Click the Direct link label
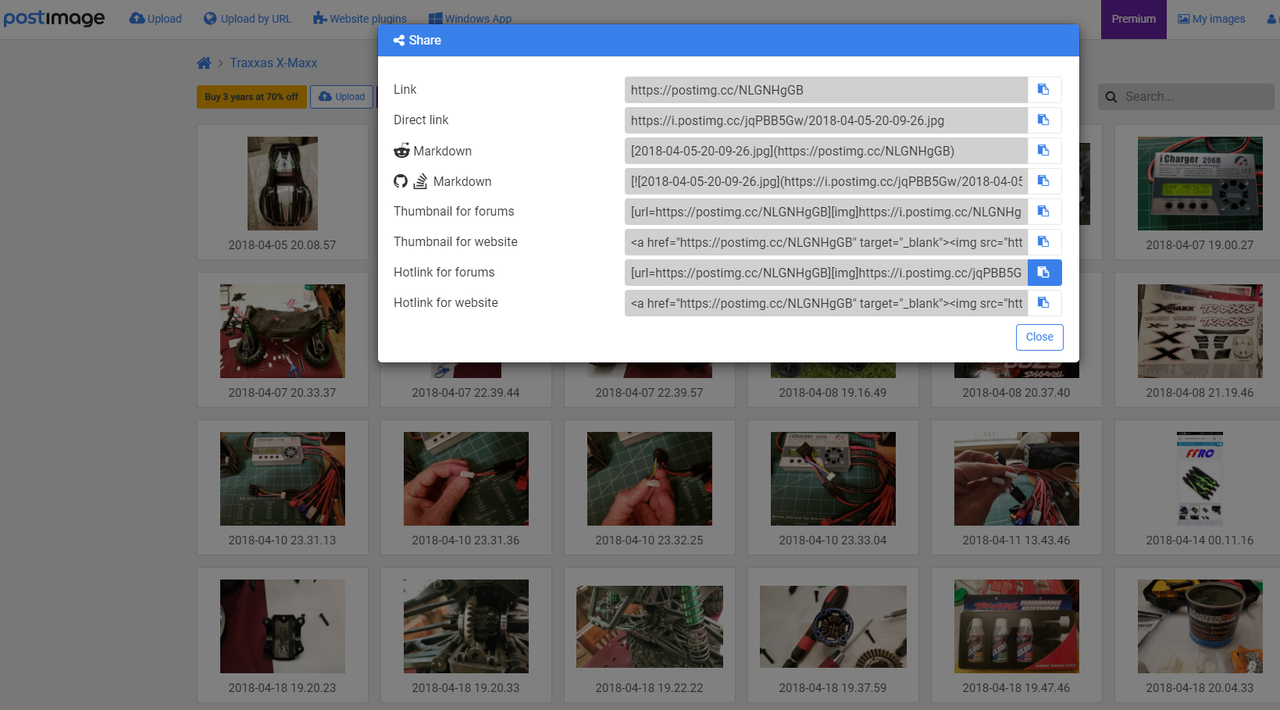Screen dimensions: 1280x710 (421, 120)
